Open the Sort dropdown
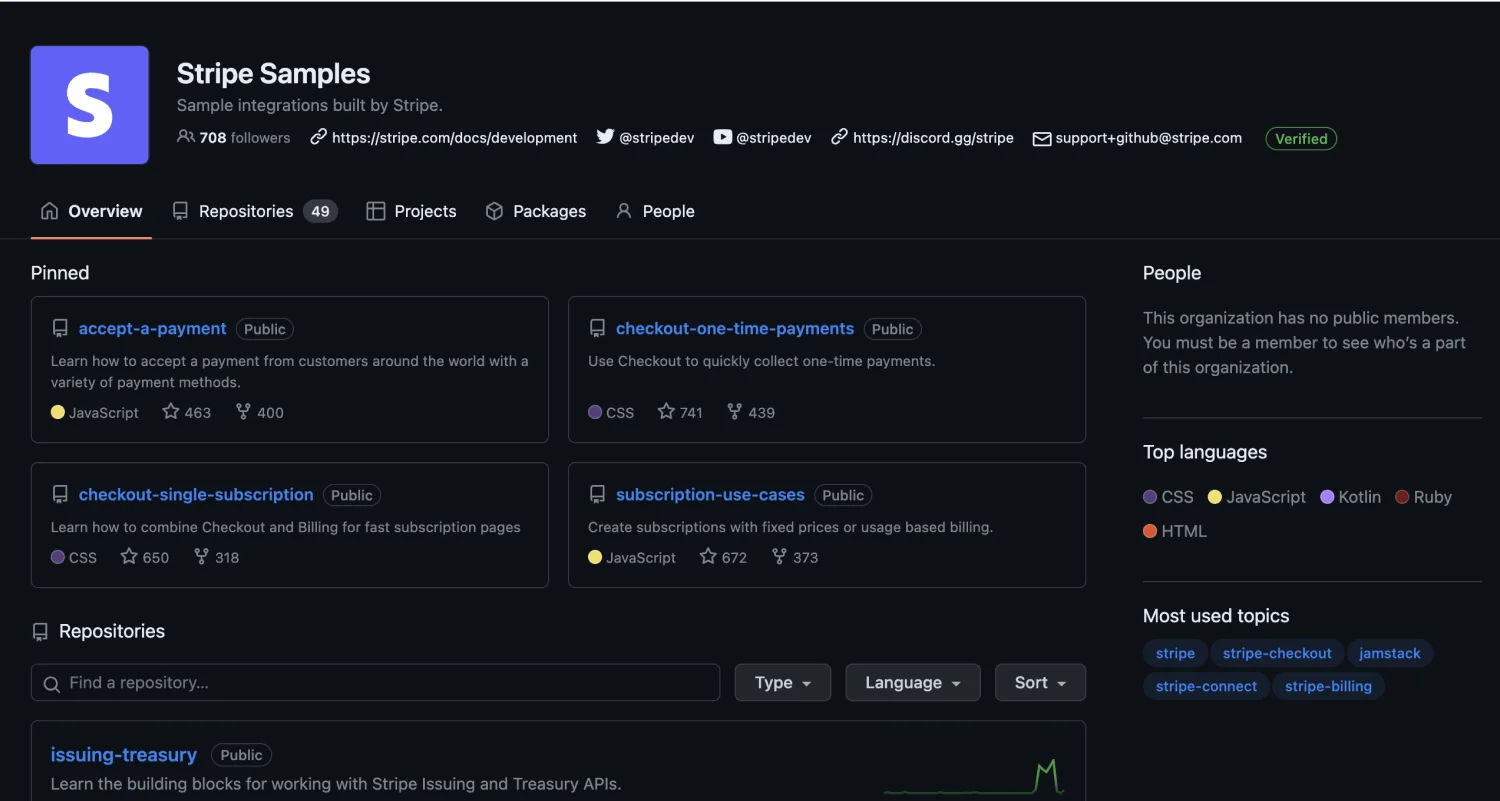Image resolution: width=1500 pixels, height=801 pixels. [1040, 682]
